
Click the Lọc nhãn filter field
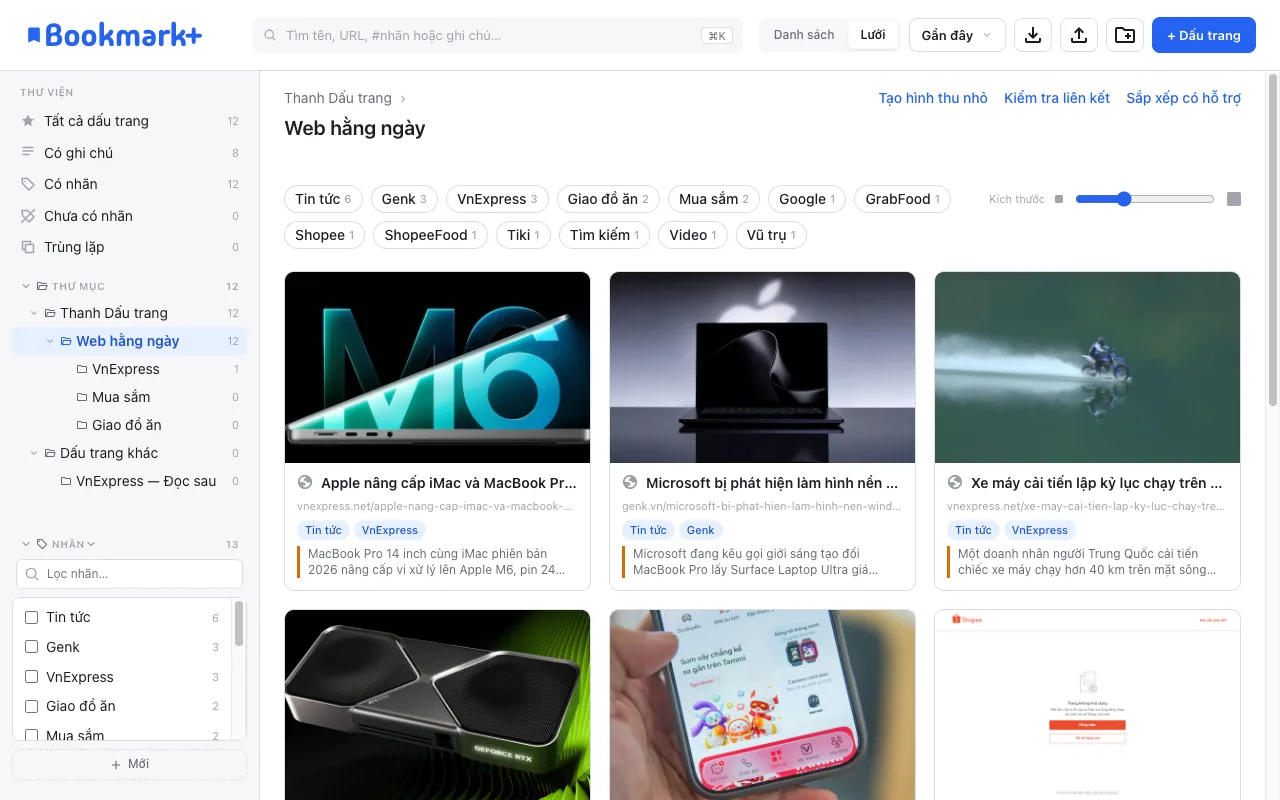129,574
